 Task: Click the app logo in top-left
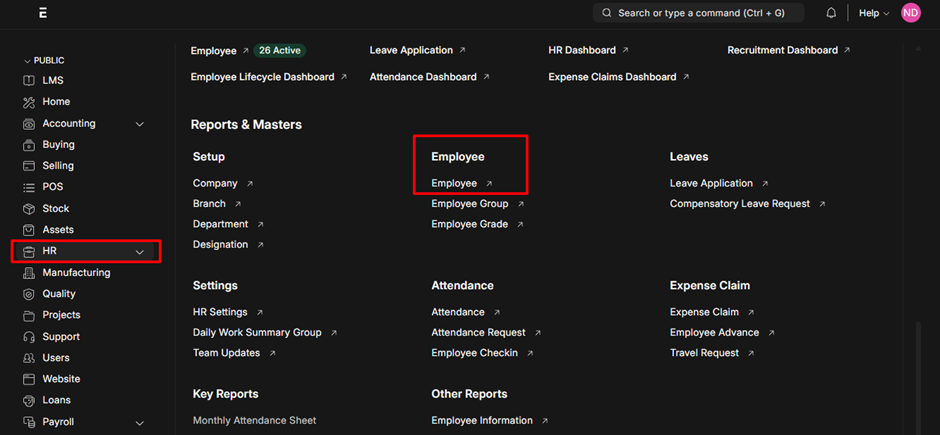pyautogui.click(x=43, y=13)
